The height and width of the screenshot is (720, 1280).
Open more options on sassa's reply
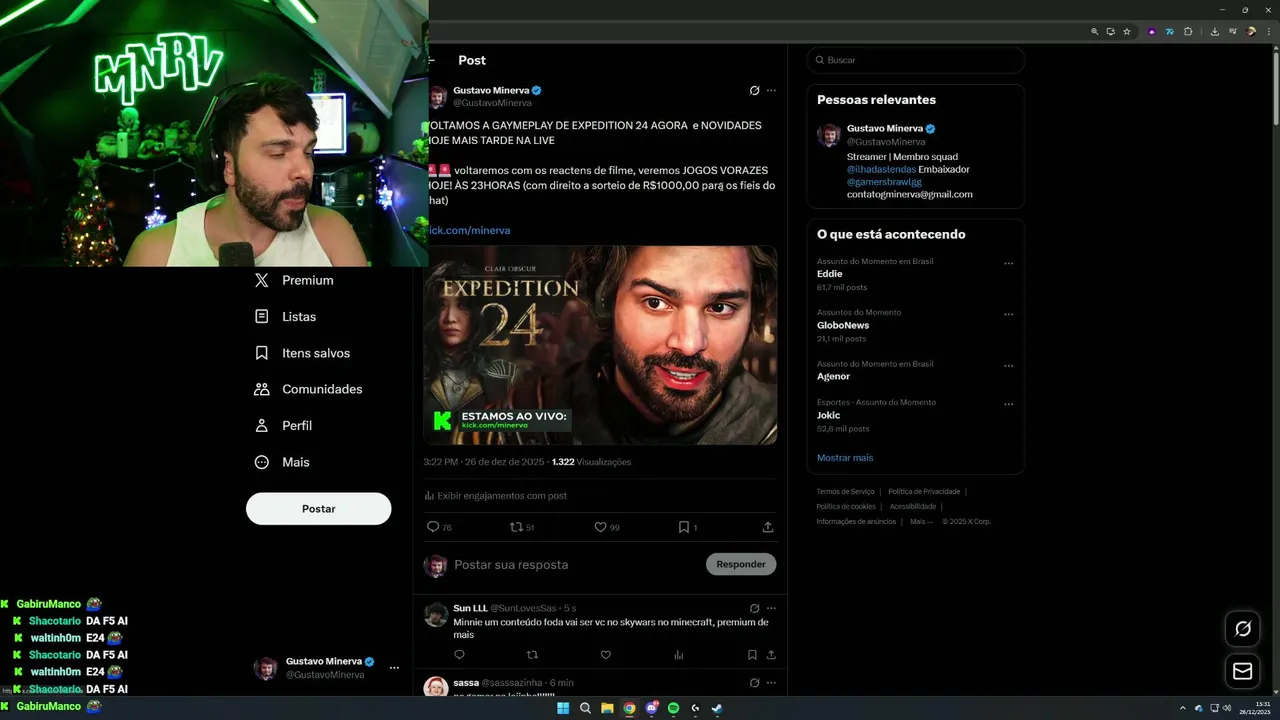[771, 682]
